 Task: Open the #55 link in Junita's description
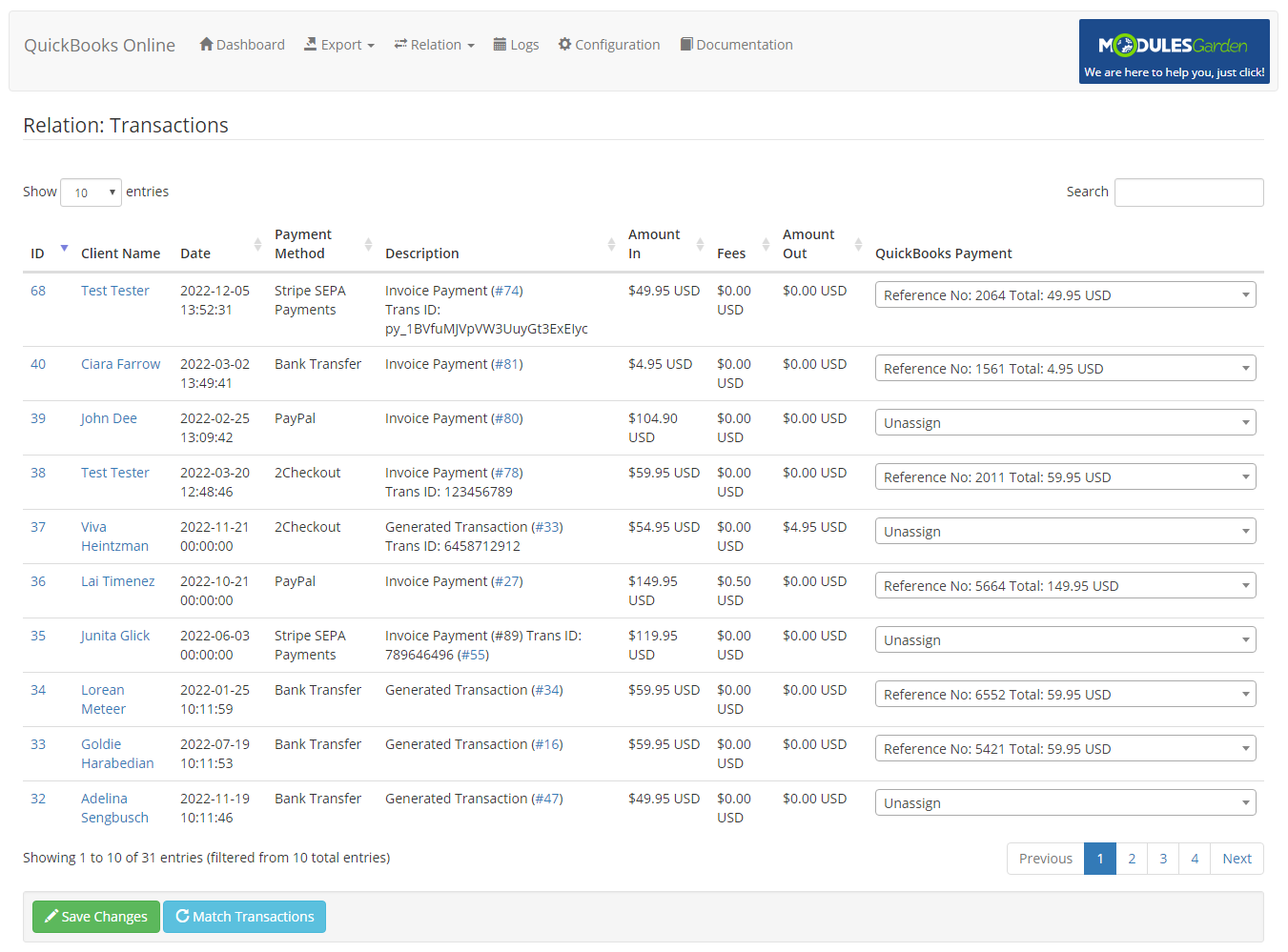click(474, 655)
